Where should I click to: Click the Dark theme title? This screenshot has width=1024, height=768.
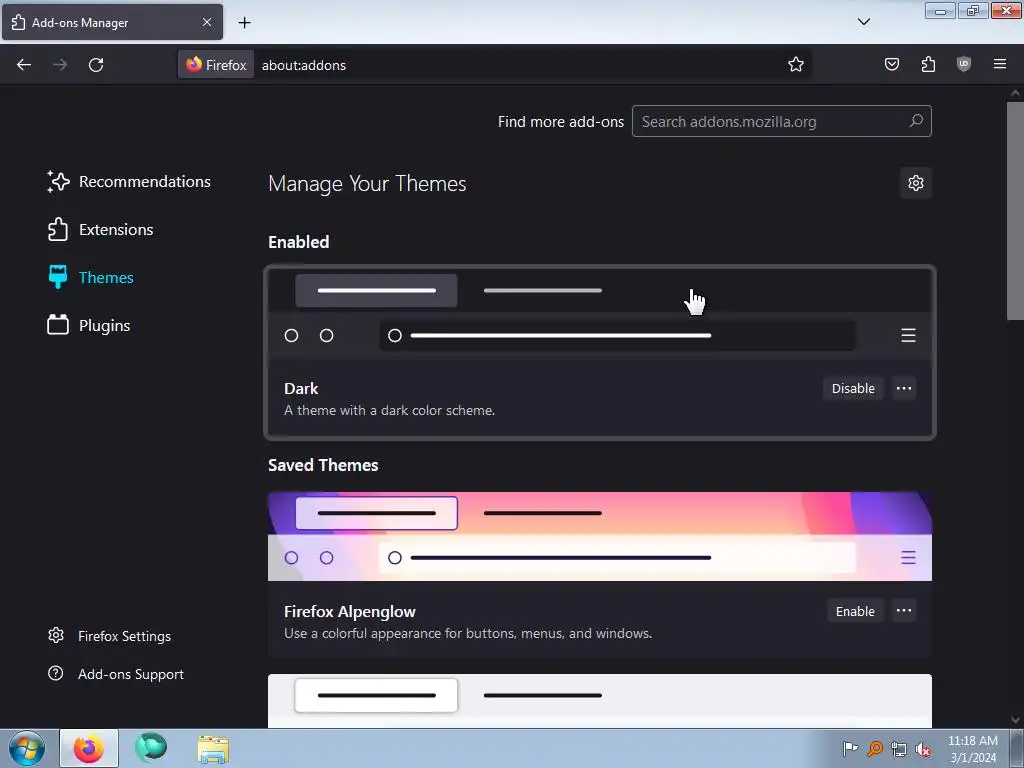click(x=301, y=389)
